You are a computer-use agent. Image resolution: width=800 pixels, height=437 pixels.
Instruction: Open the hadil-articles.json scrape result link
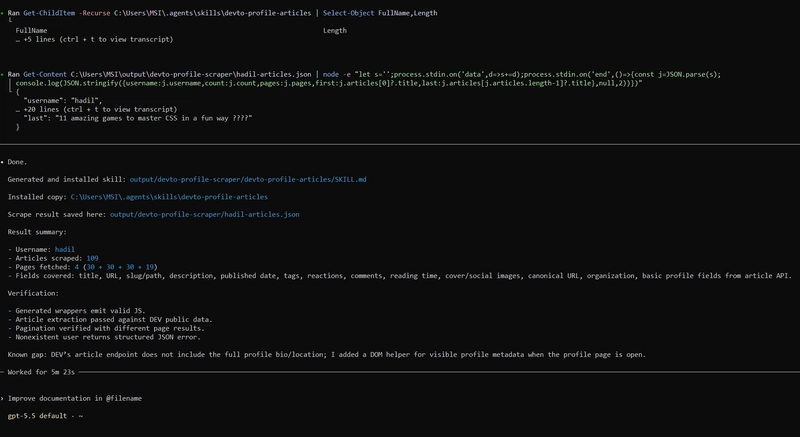tap(205, 215)
